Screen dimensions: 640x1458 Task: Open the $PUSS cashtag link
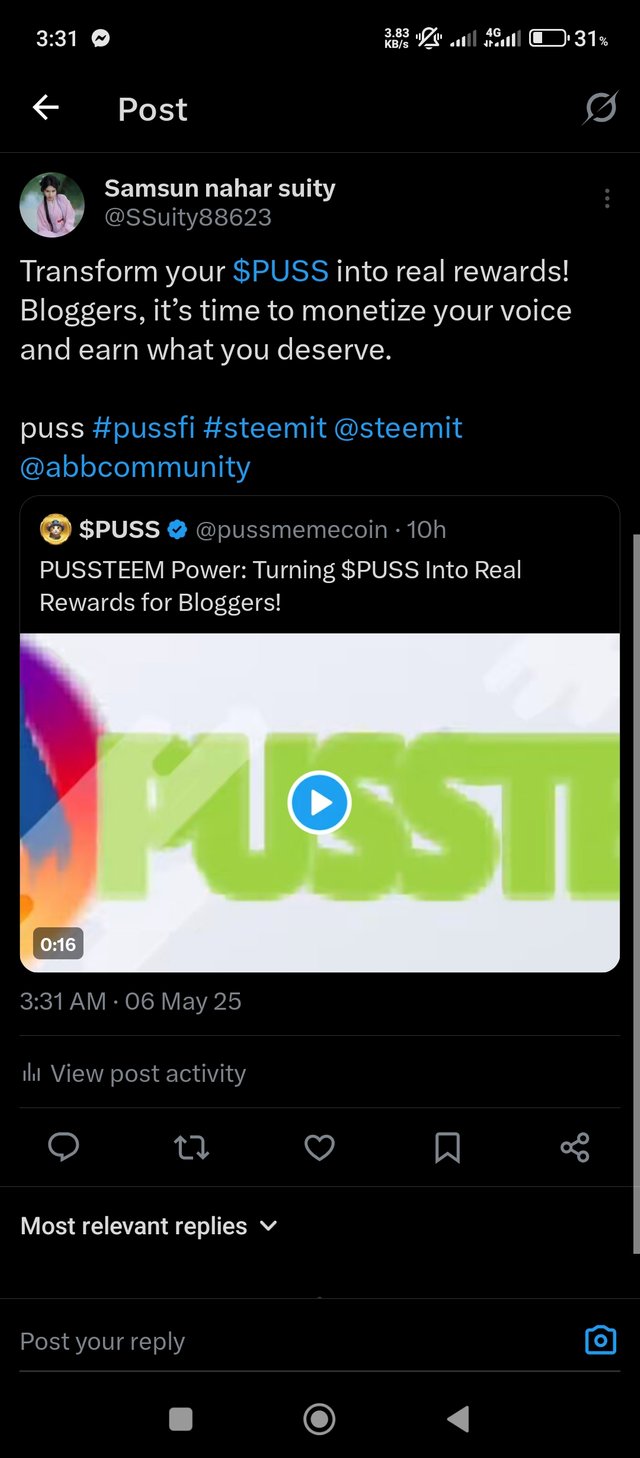(280, 271)
